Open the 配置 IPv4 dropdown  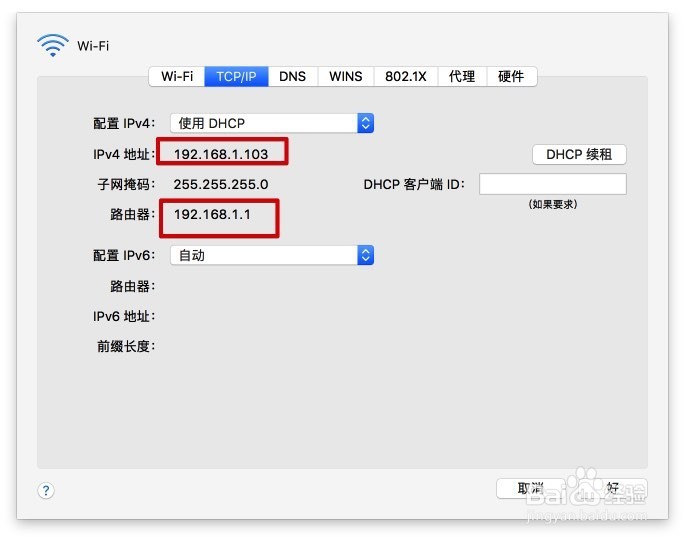pos(272,123)
